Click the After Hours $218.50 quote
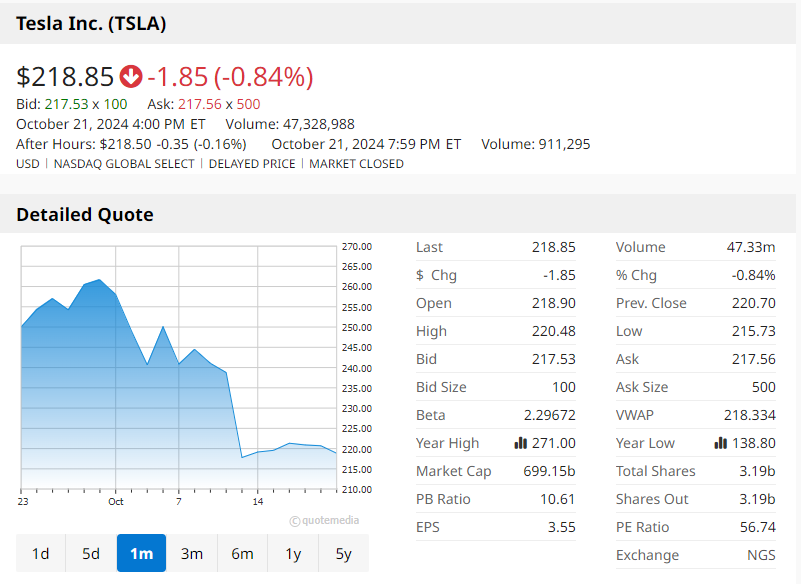The width and height of the screenshot is (801, 584). click(x=131, y=144)
